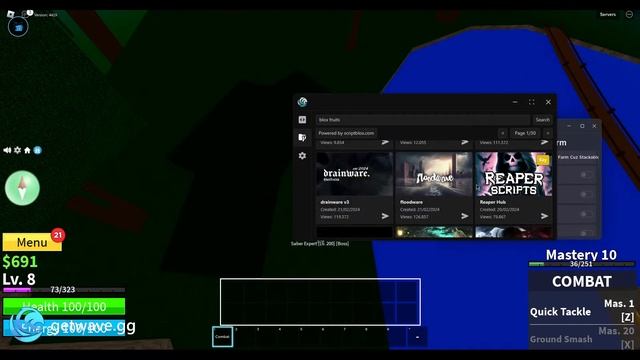The image size is (640, 360).
Task: Click the script search input field
Action: pyautogui.click(x=423, y=120)
